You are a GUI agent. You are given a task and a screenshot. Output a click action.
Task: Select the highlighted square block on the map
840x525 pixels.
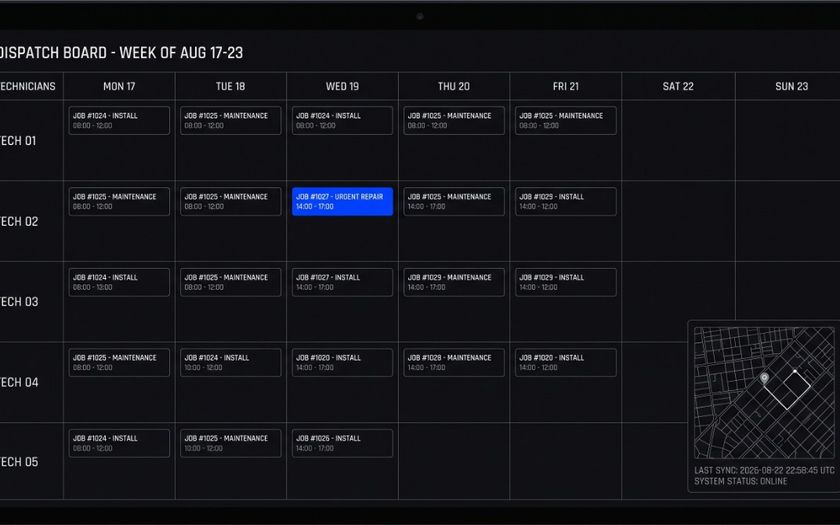[x=787, y=391]
